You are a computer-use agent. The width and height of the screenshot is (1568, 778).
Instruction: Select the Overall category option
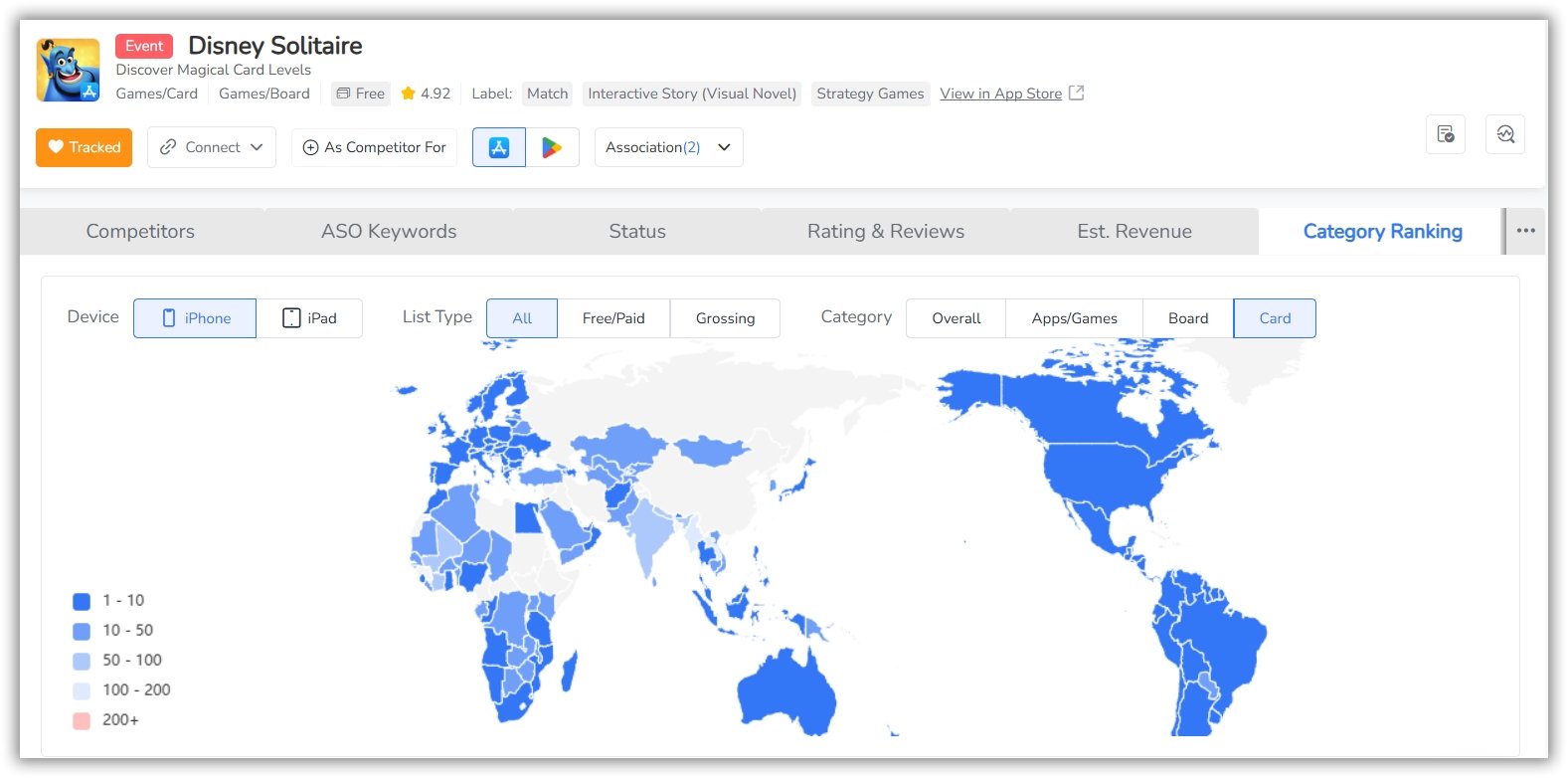956,318
